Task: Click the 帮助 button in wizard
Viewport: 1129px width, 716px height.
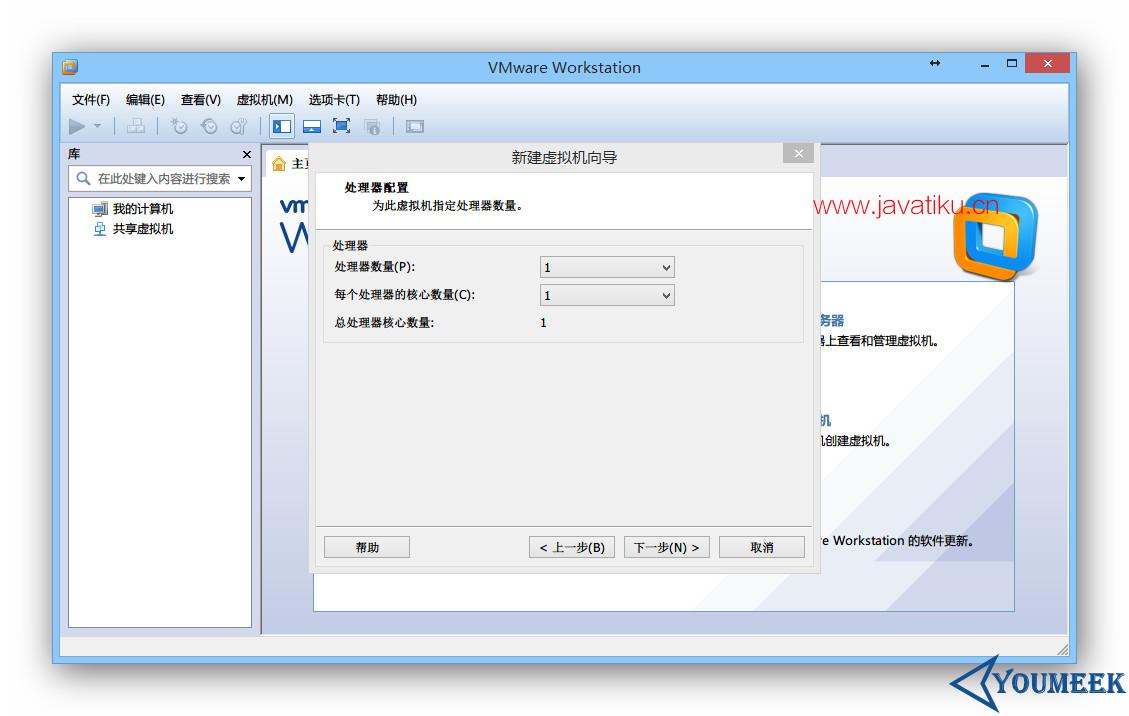Action: 367,547
